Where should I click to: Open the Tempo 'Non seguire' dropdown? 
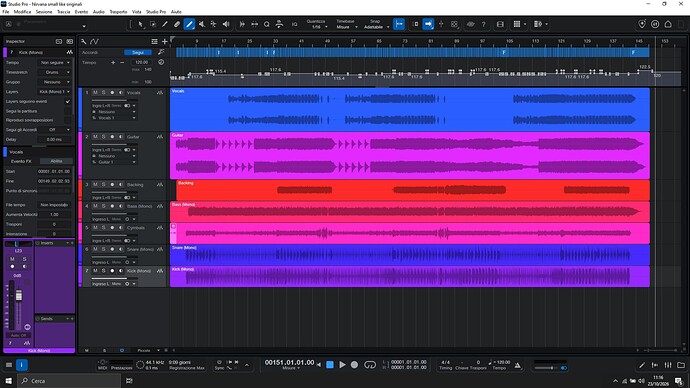pyautogui.click(x=55, y=63)
